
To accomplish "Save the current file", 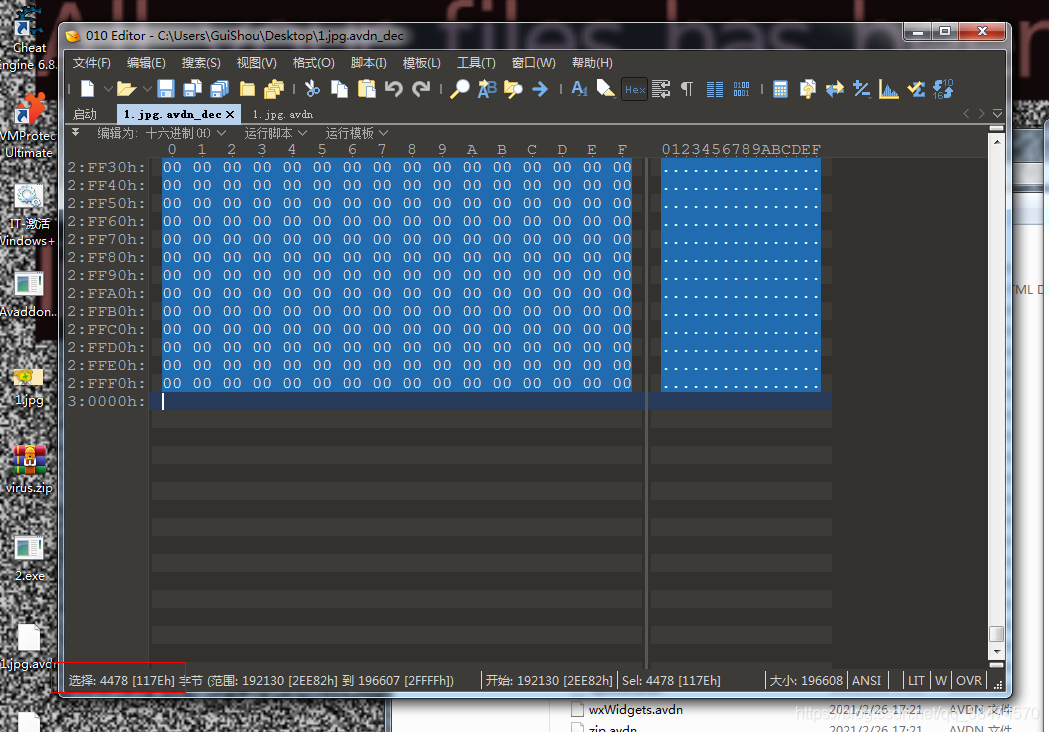I will [x=165, y=88].
